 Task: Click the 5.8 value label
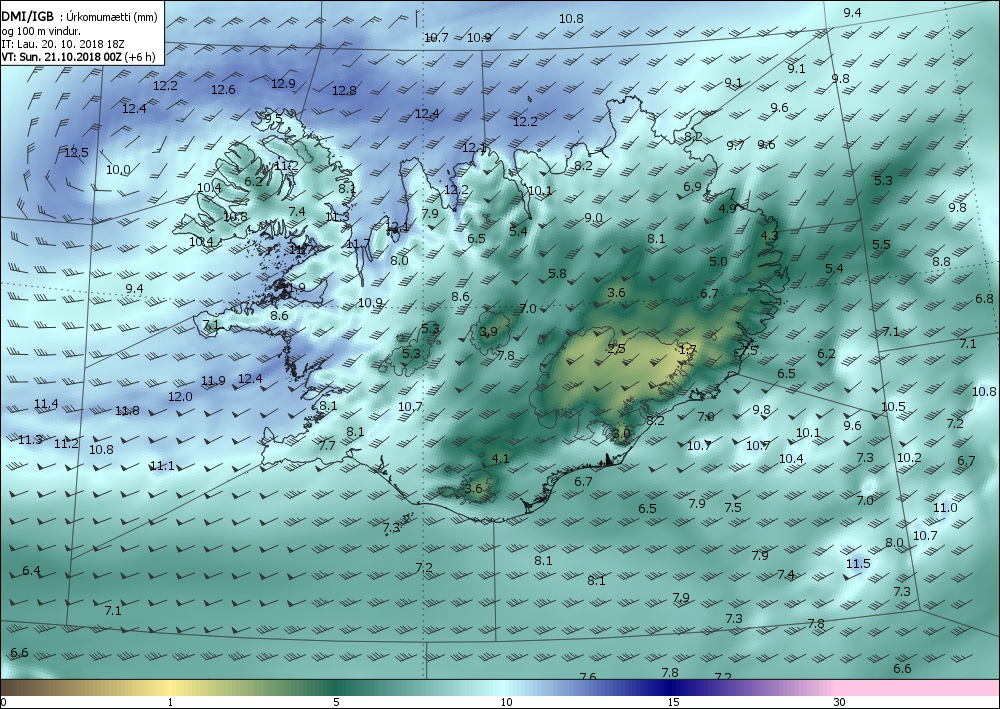pos(557,274)
